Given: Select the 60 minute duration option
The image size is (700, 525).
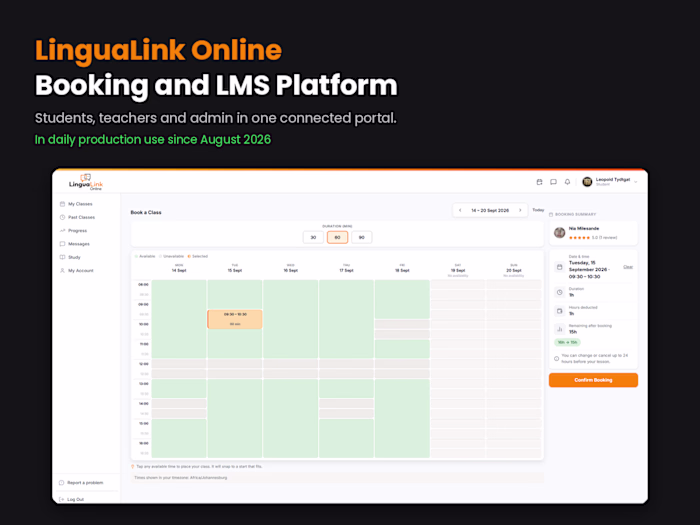Looking at the screenshot, I should 338,238.
